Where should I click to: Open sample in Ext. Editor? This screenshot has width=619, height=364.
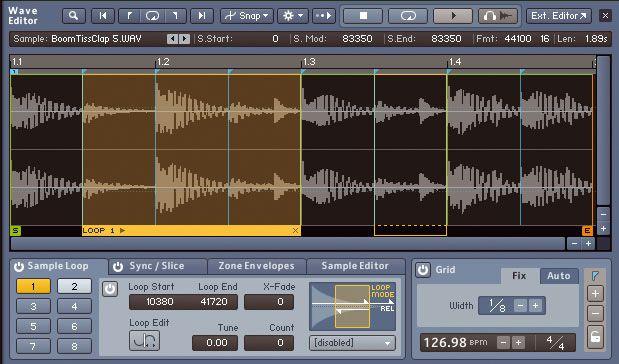(559, 16)
